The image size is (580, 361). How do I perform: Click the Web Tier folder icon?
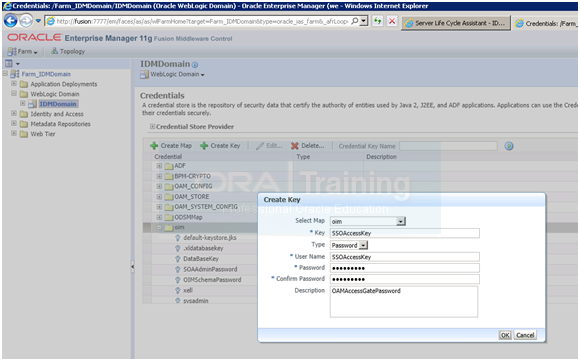pos(24,134)
